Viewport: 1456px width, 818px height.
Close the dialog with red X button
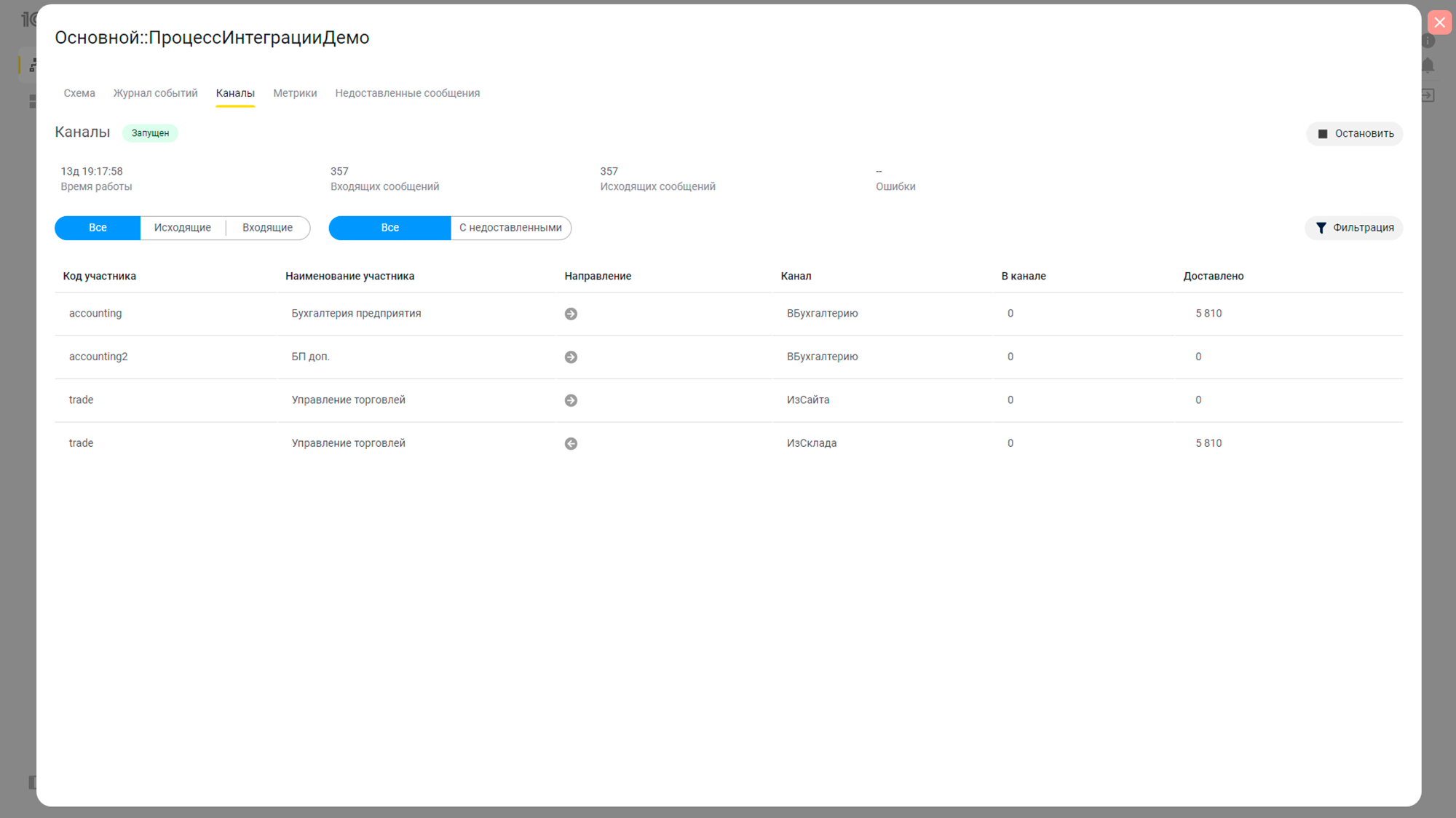click(1439, 23)
